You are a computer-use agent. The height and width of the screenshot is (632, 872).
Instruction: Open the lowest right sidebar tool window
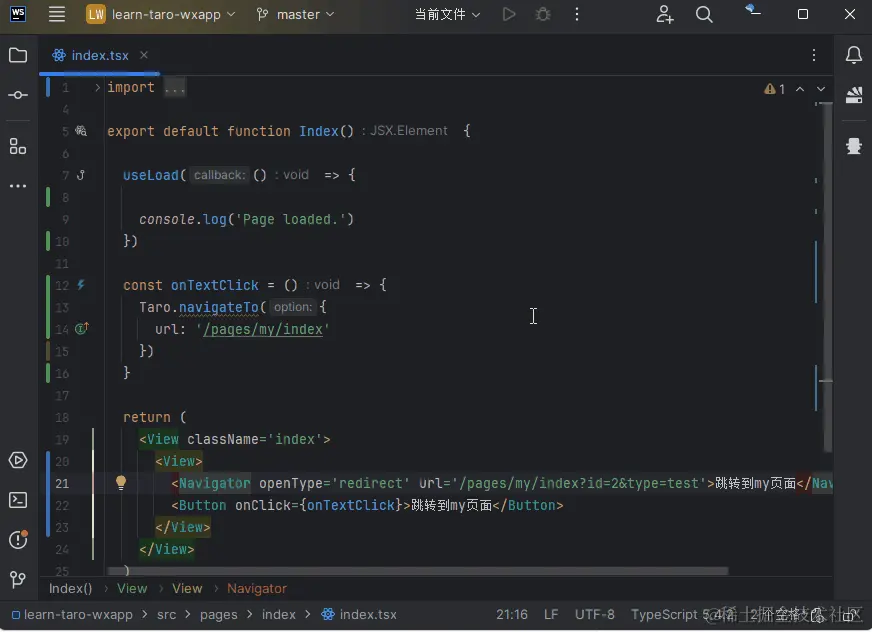(x=854, y=146)
